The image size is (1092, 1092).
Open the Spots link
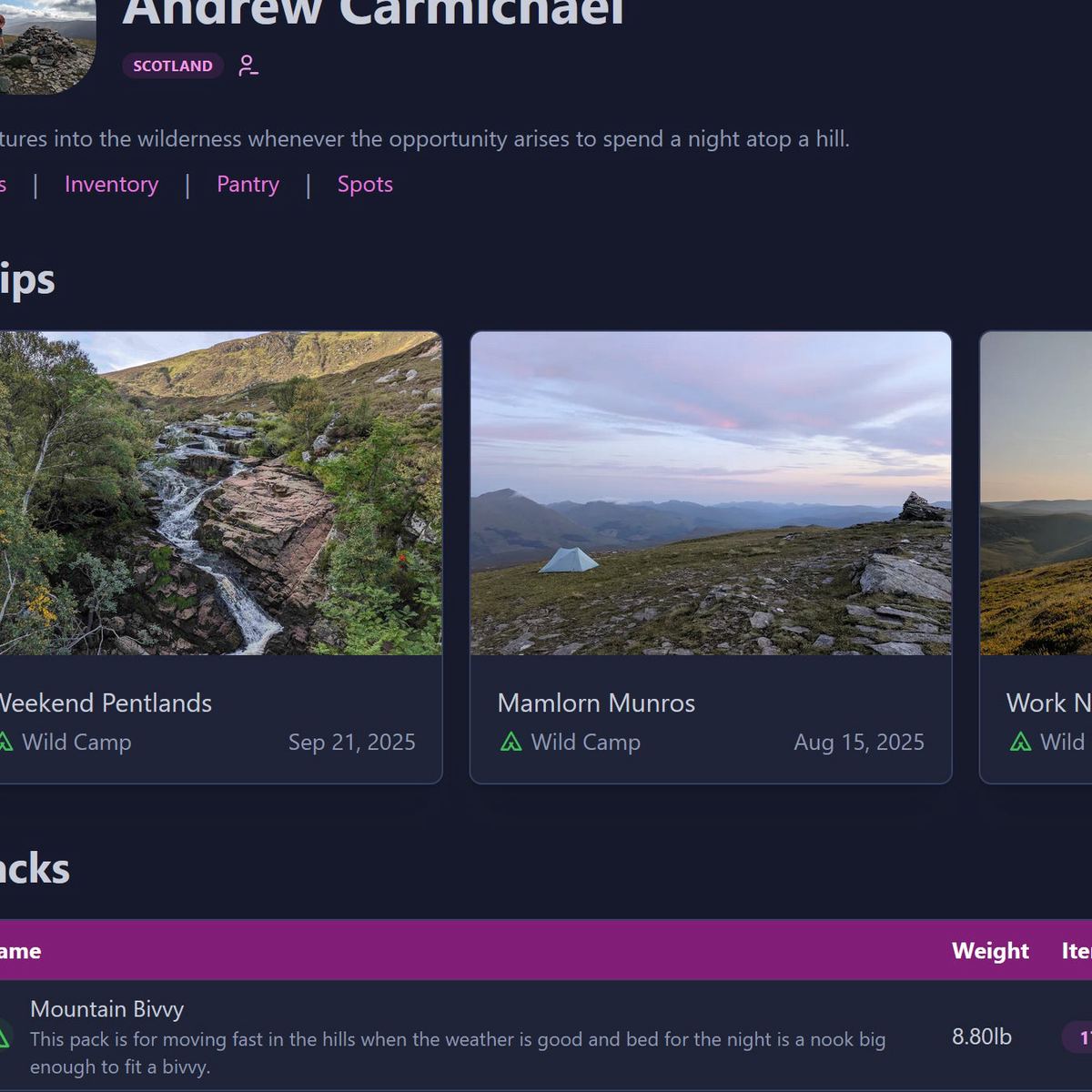365,184
